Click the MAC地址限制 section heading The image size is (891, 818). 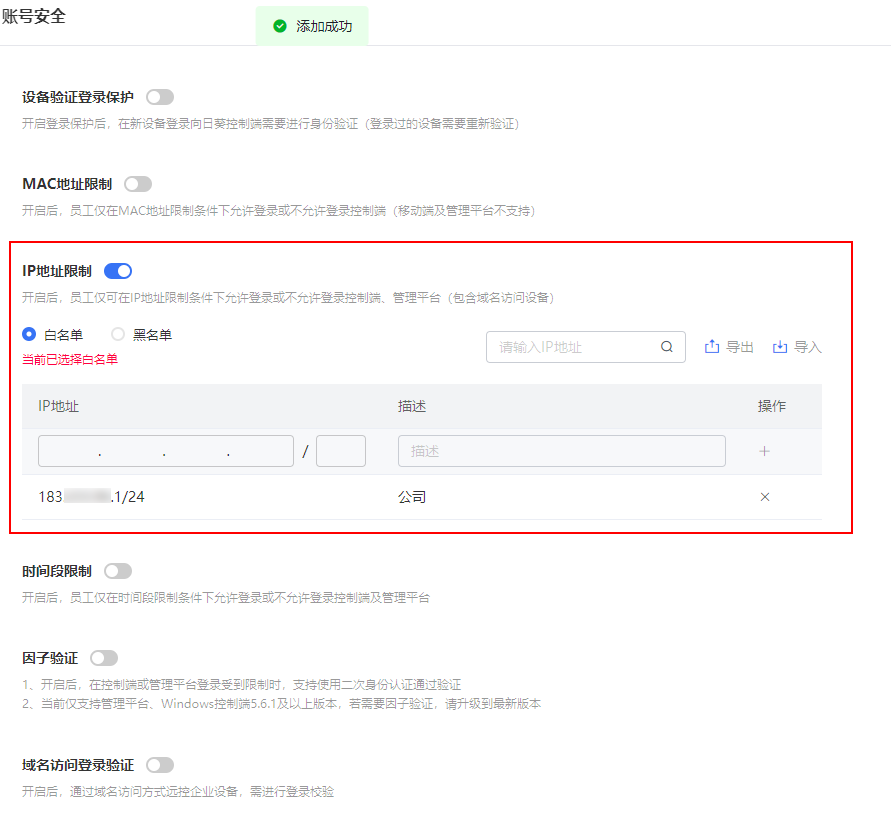click(67, 184)
